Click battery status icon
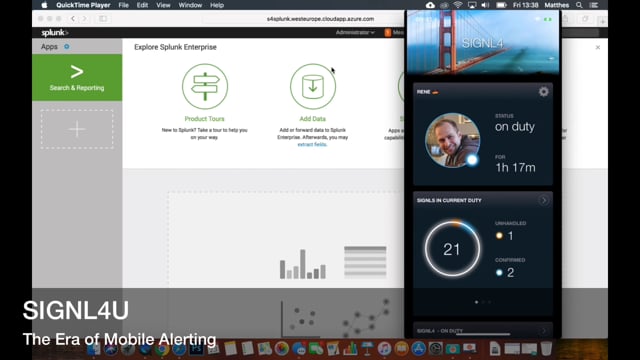 (501, 5)
